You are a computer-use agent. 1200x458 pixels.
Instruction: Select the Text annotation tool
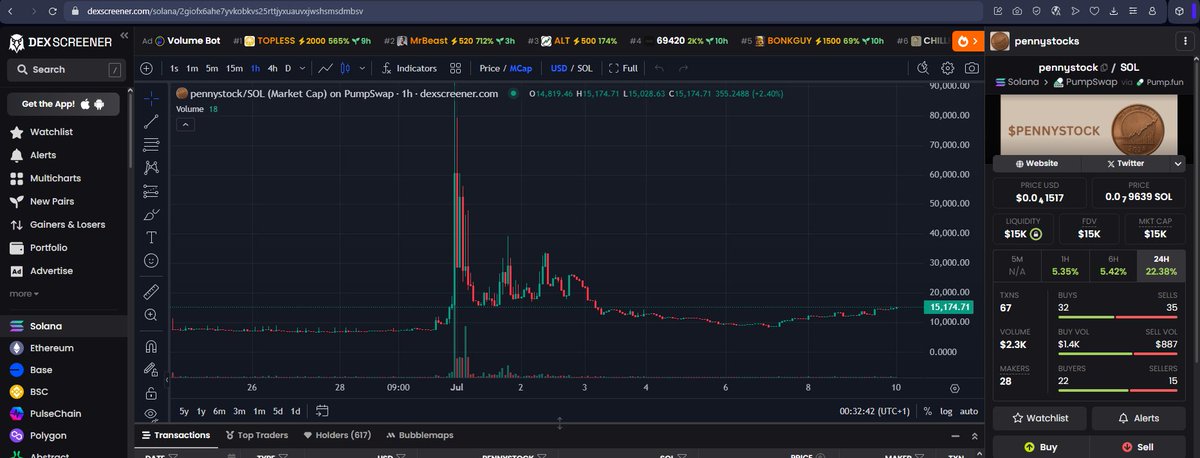151,237
